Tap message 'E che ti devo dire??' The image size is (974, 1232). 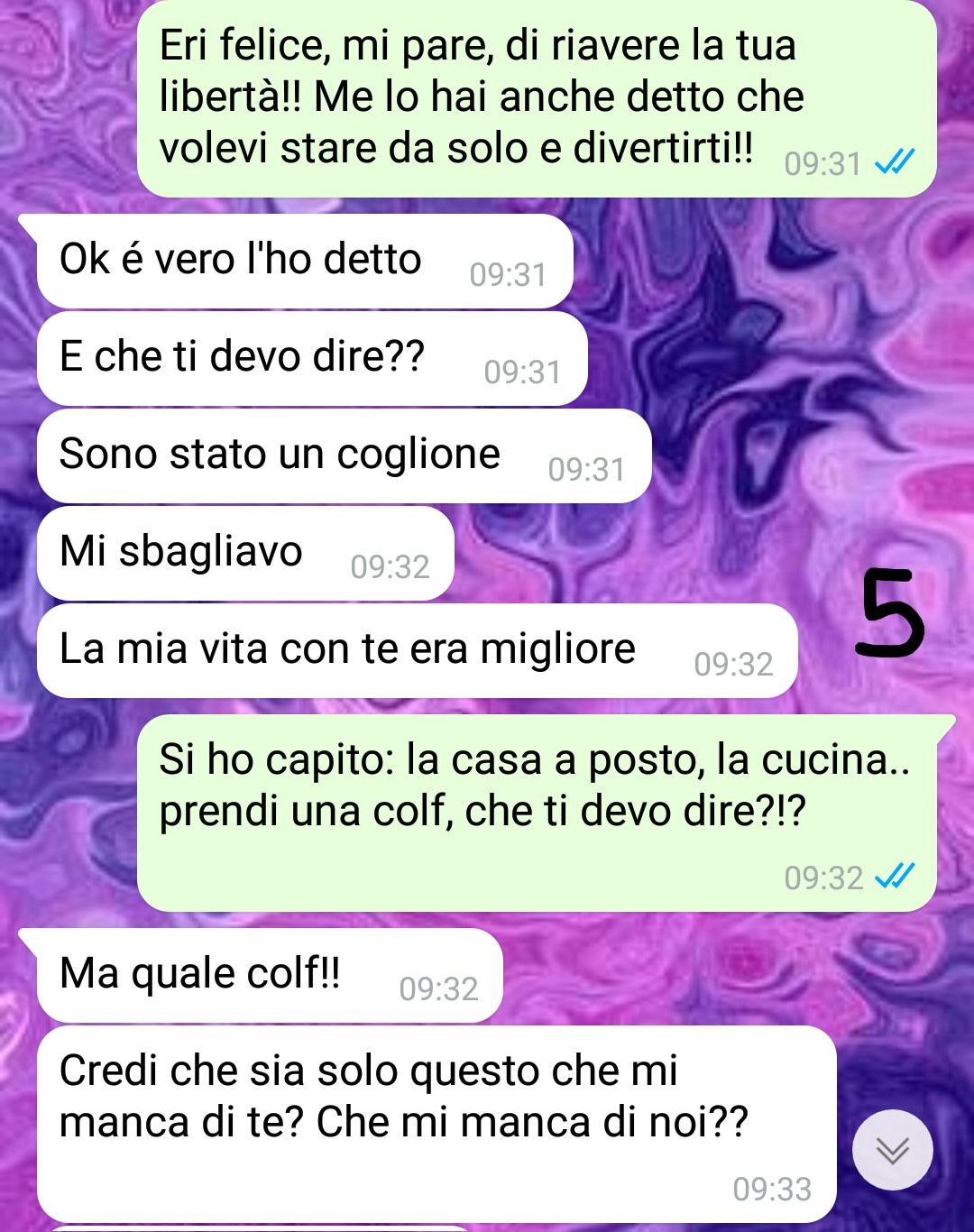click(312, 358)
